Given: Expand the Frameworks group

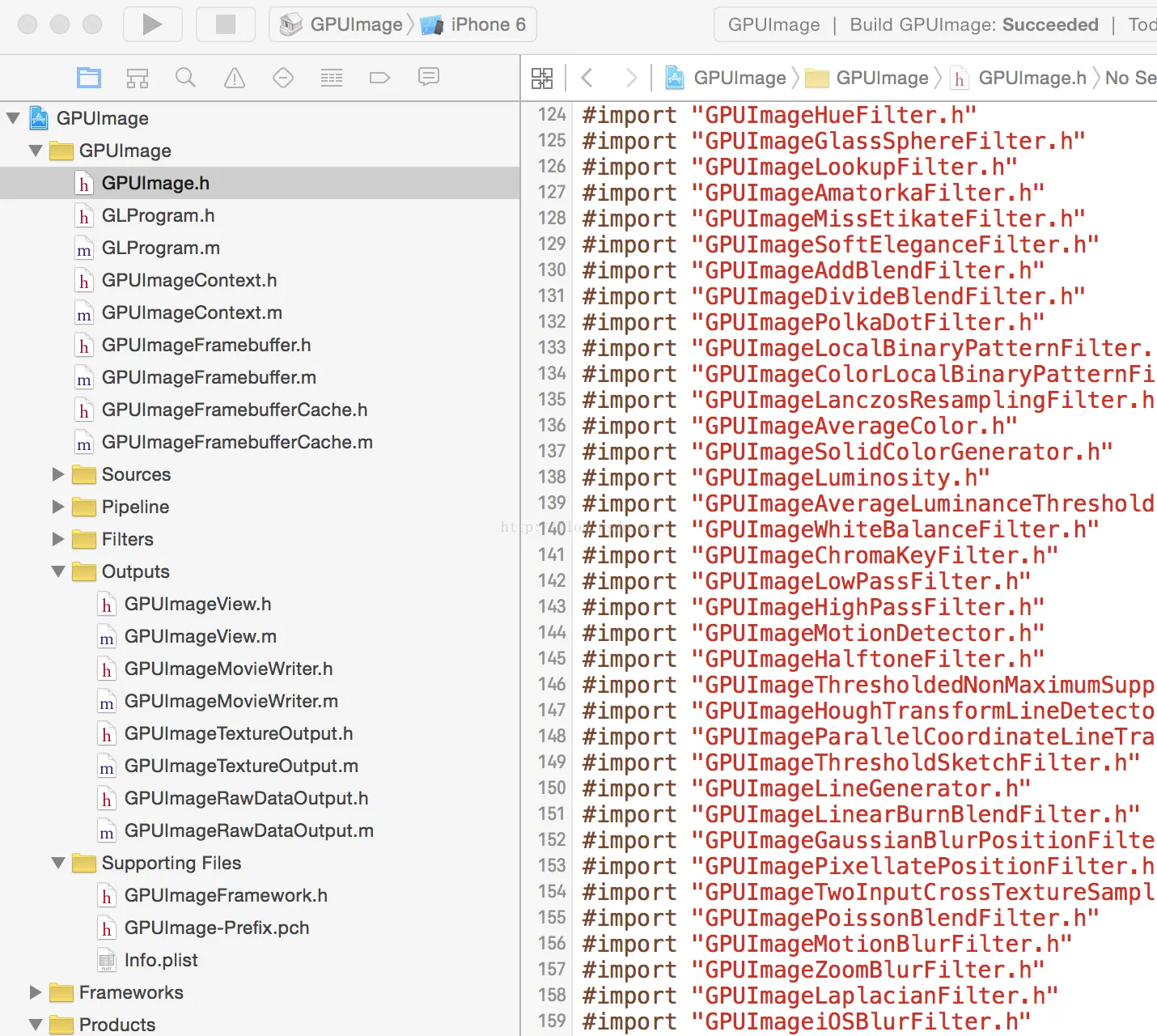Looking at the screenshot, I should point(36,992).
